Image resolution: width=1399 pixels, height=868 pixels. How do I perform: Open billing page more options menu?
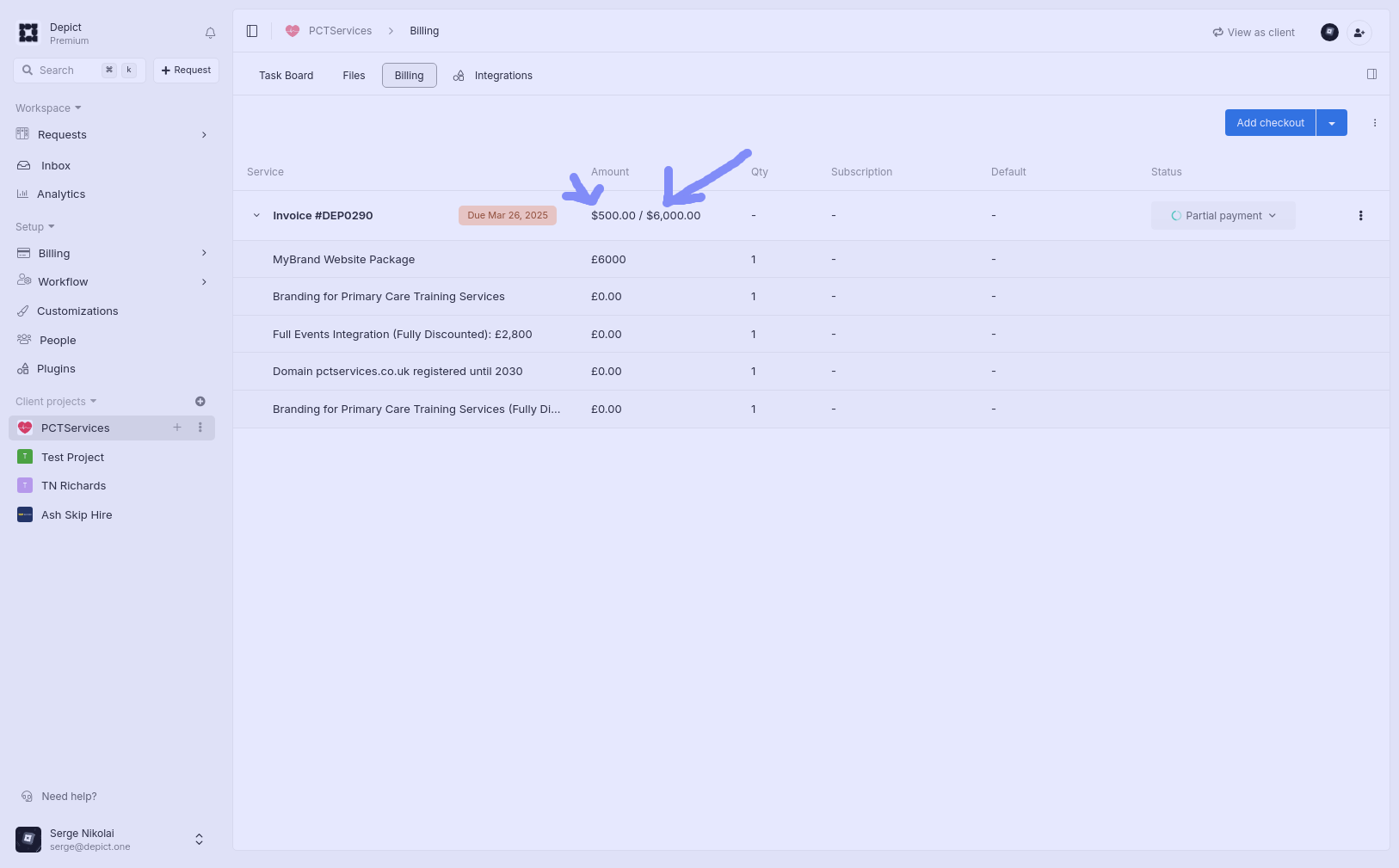point(1374,123)
